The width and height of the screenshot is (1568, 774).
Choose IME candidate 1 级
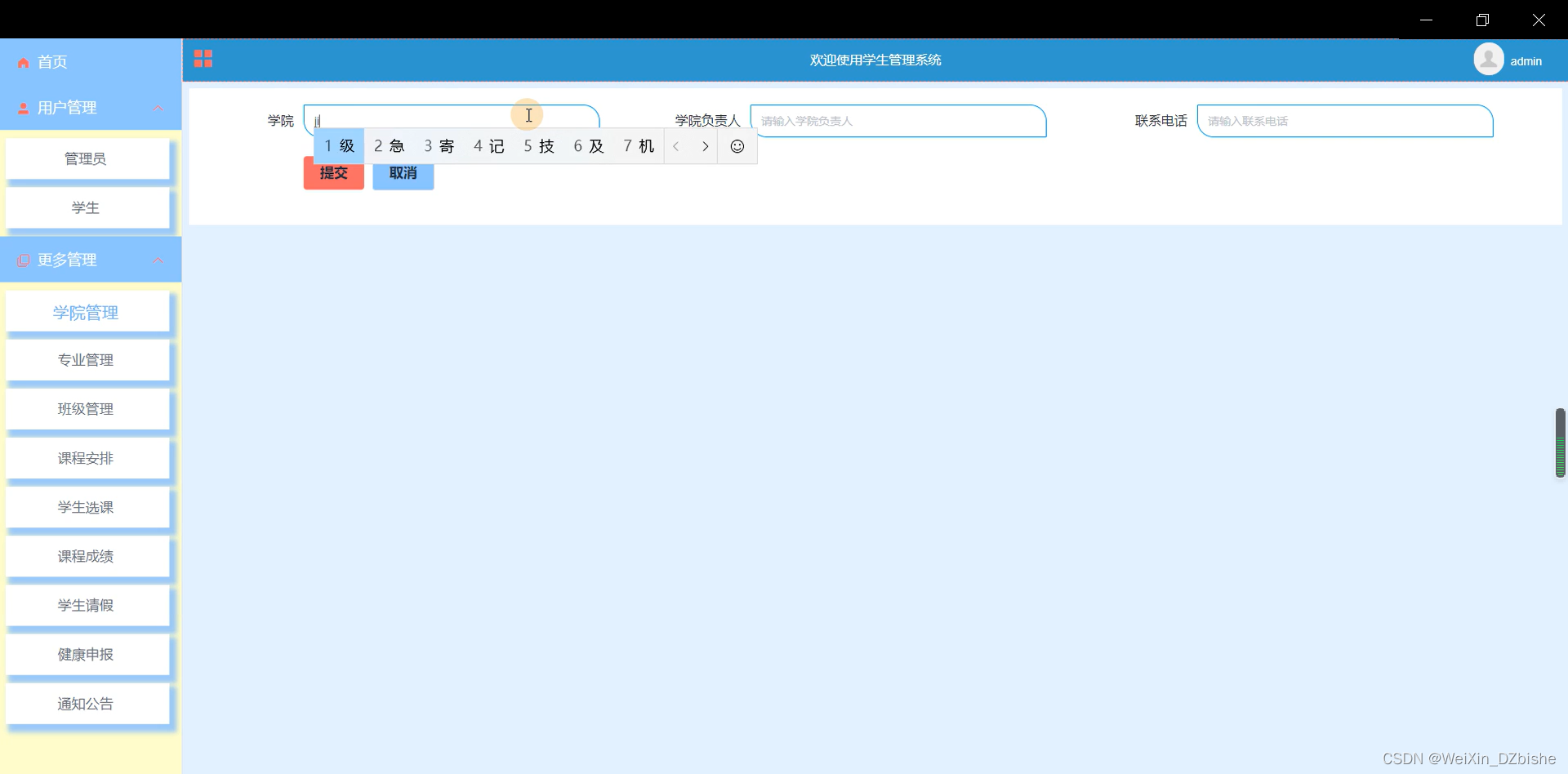340,146
